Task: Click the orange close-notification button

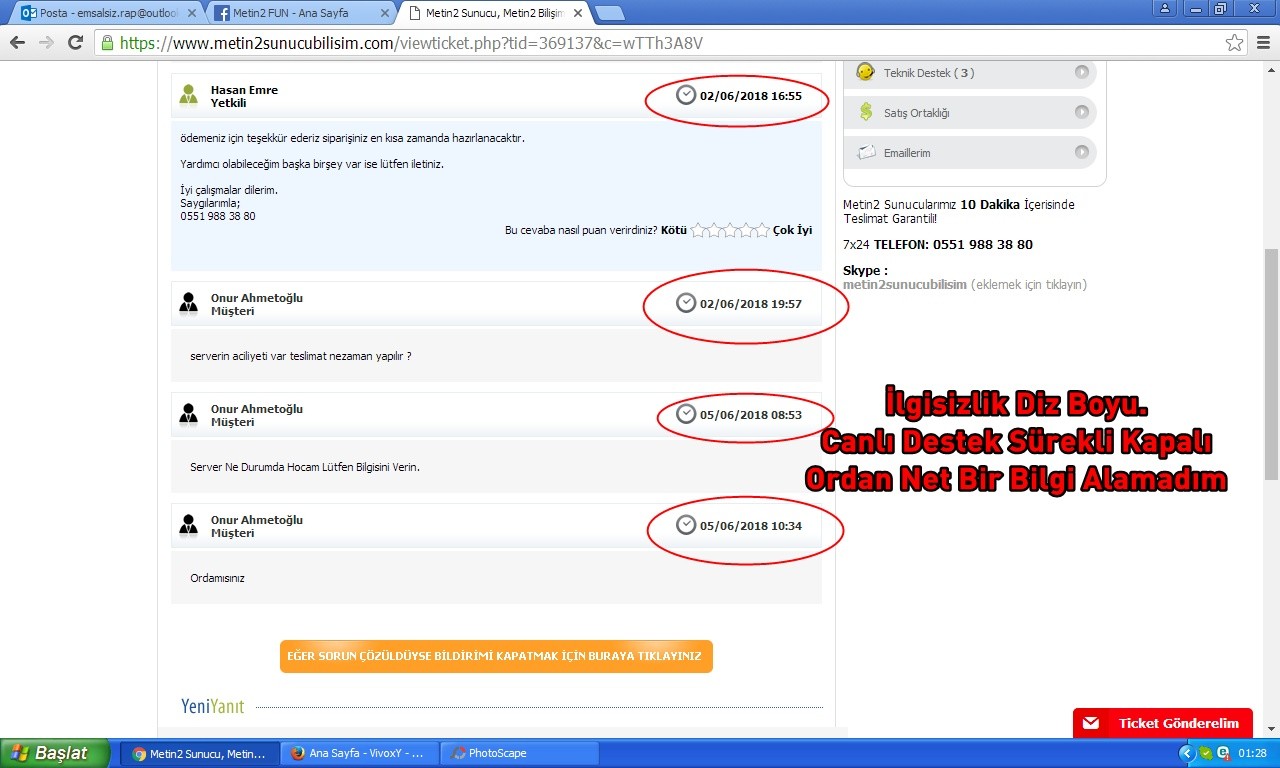Action: click(496, 656)
